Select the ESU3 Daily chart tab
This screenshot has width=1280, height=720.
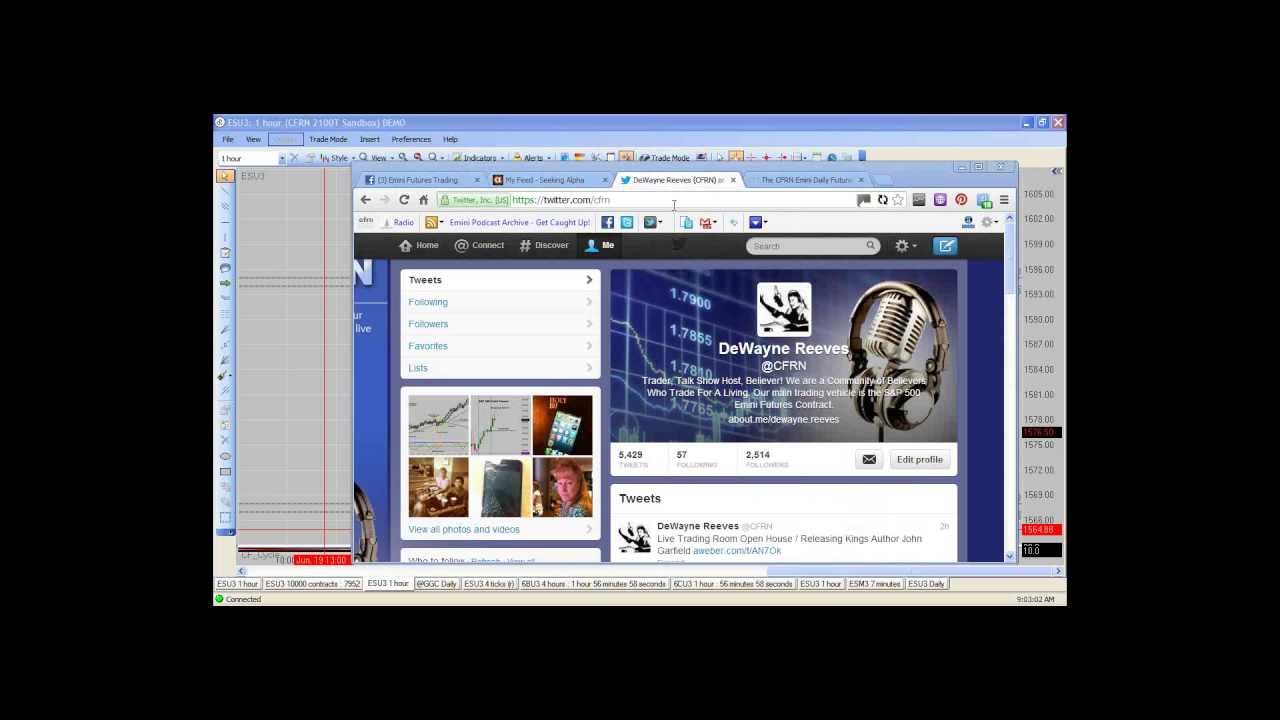point(926,584)
